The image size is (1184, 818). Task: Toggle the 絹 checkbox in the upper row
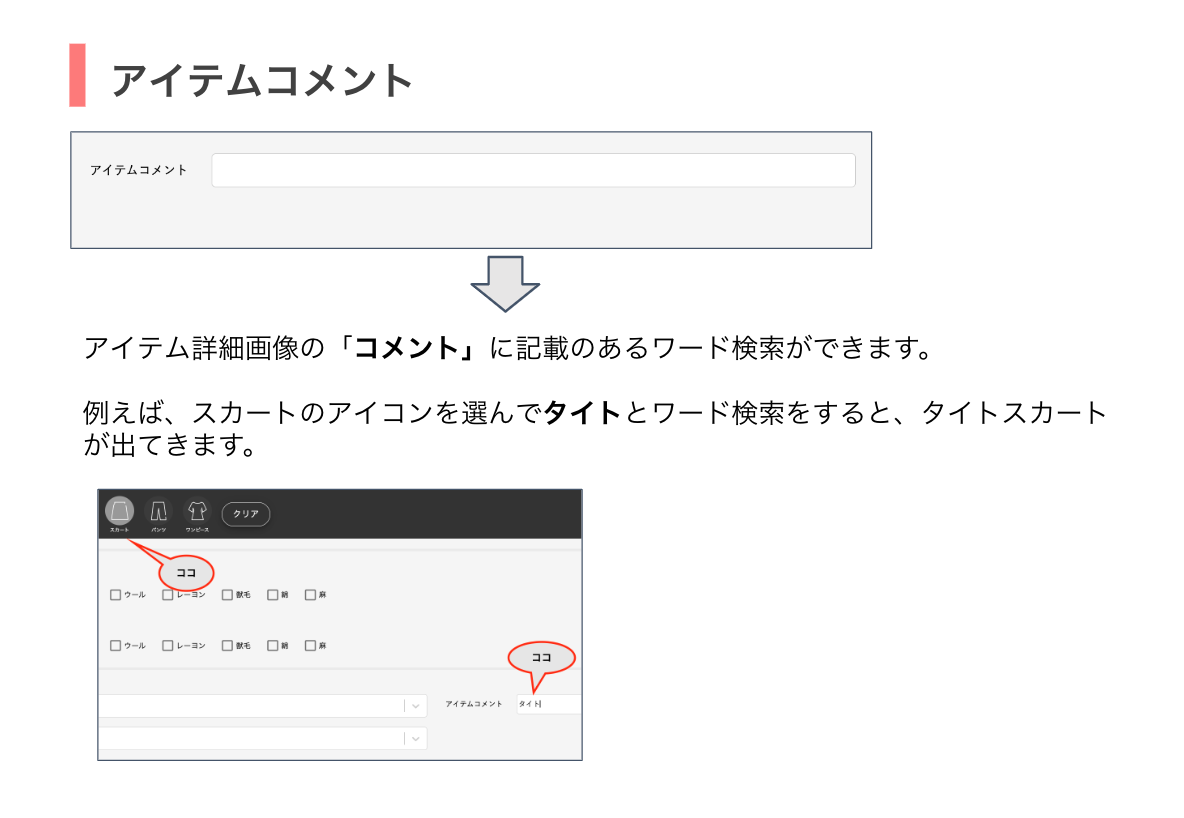272,595
